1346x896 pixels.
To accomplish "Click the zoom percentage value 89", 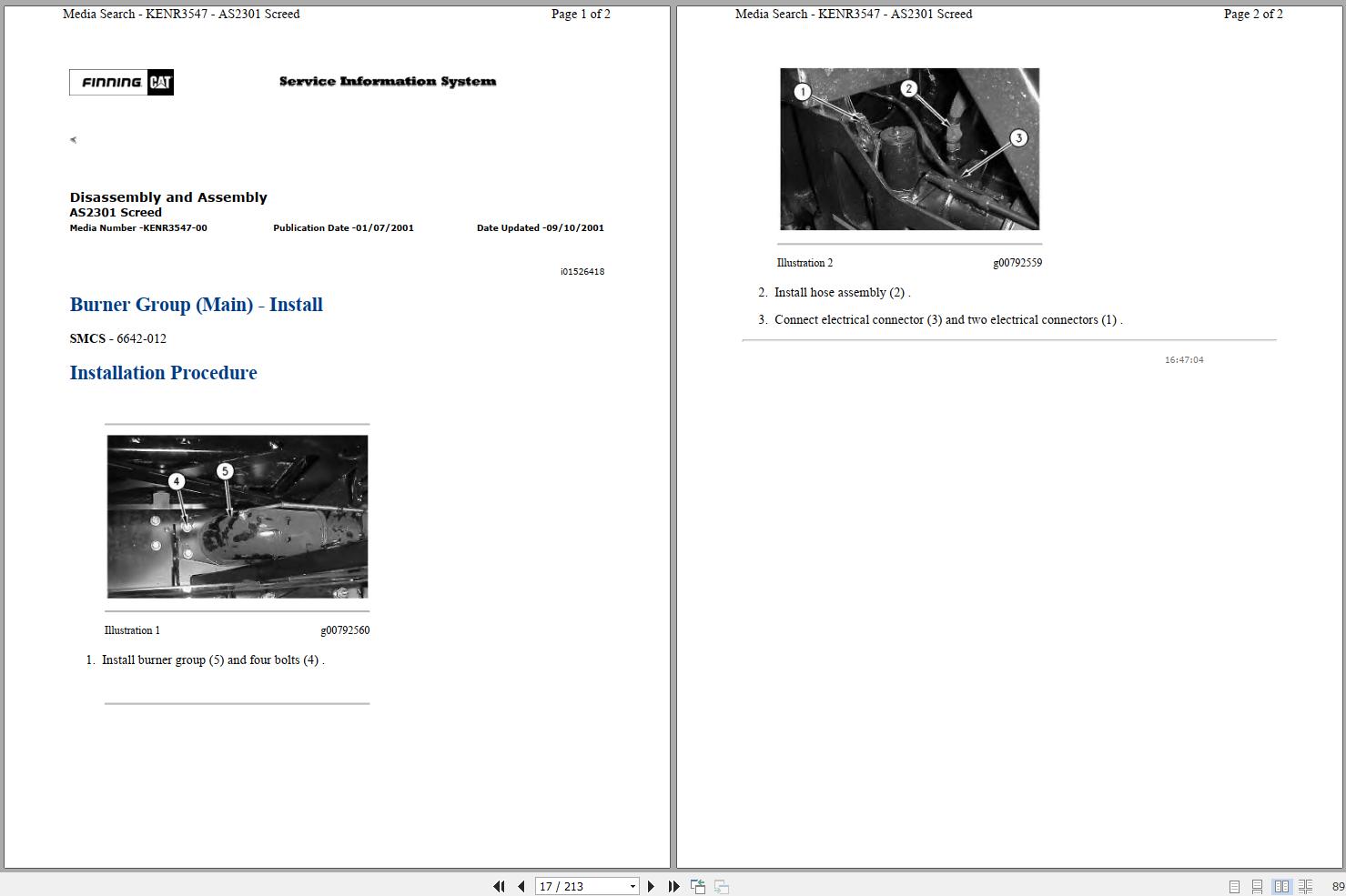I will point(1338,886).
